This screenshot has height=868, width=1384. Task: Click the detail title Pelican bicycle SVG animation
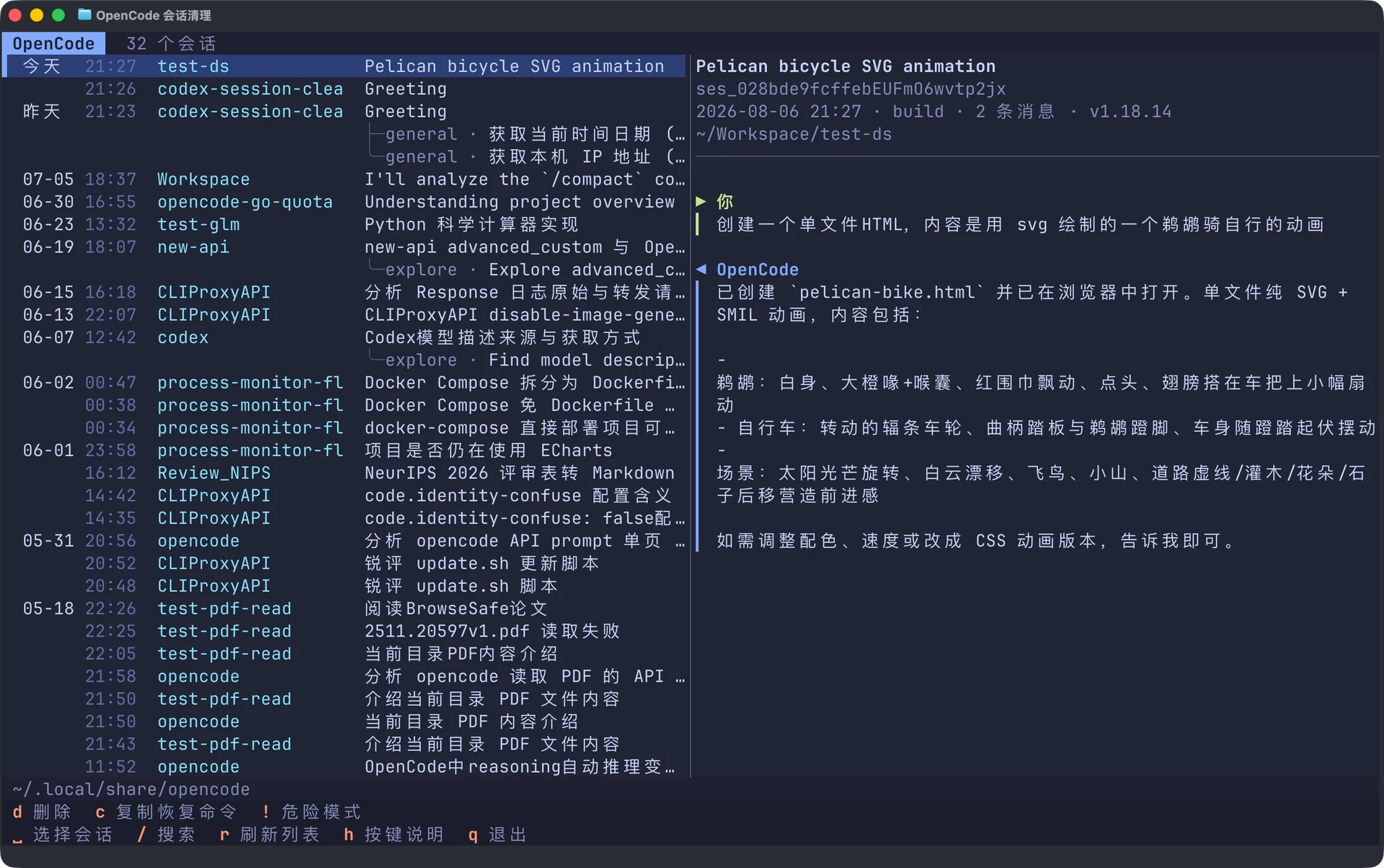[x=846, y=66]
